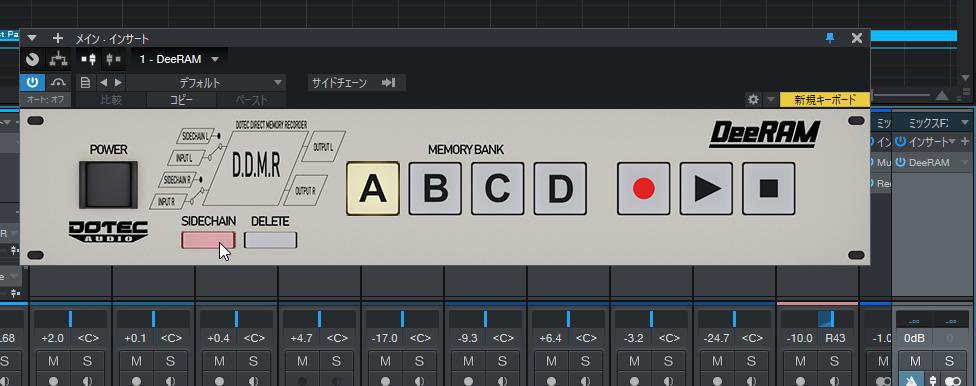The image size is (976, 386).
Task: Click the 比較 compare button
Action: pos(111,100)
